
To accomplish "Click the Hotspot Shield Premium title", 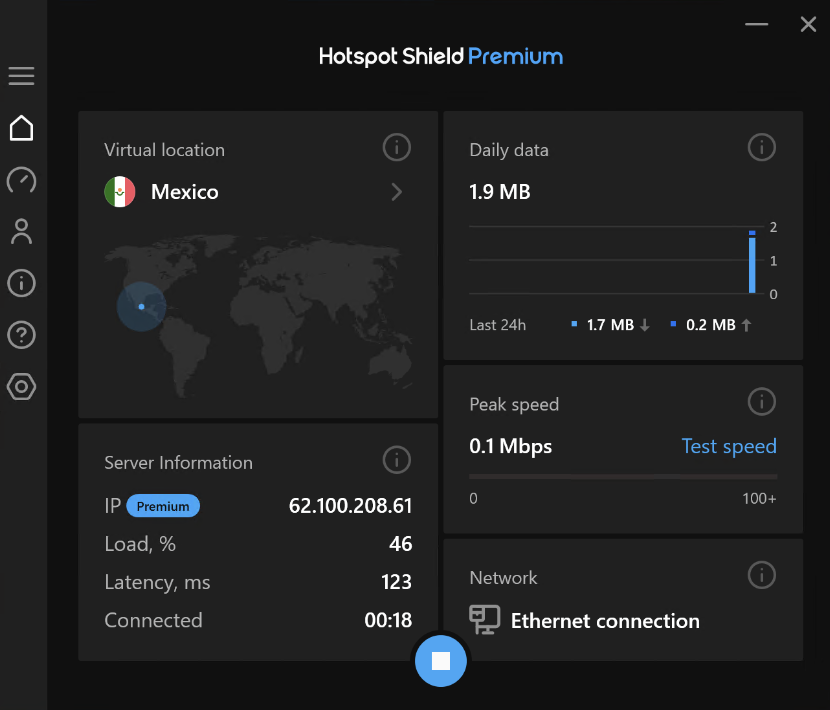I will (440, 56).
